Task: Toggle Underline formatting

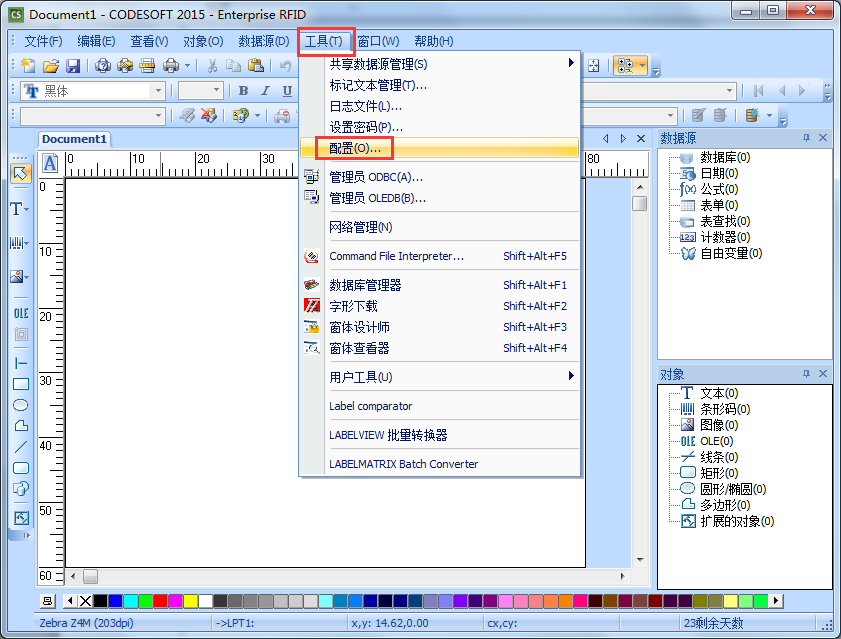Action: pos(287,91)
